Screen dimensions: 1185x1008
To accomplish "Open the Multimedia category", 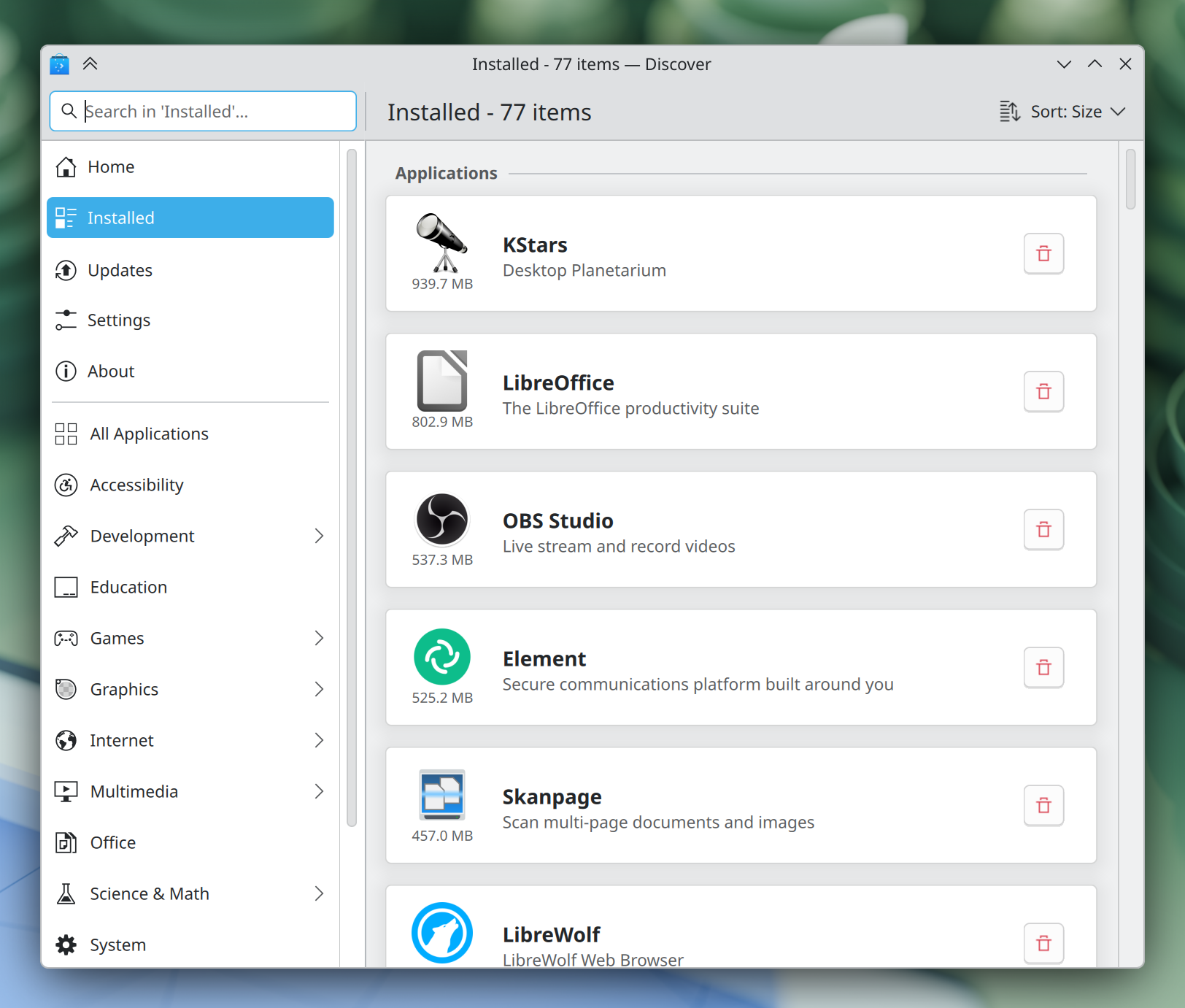I will click(190, 791).
